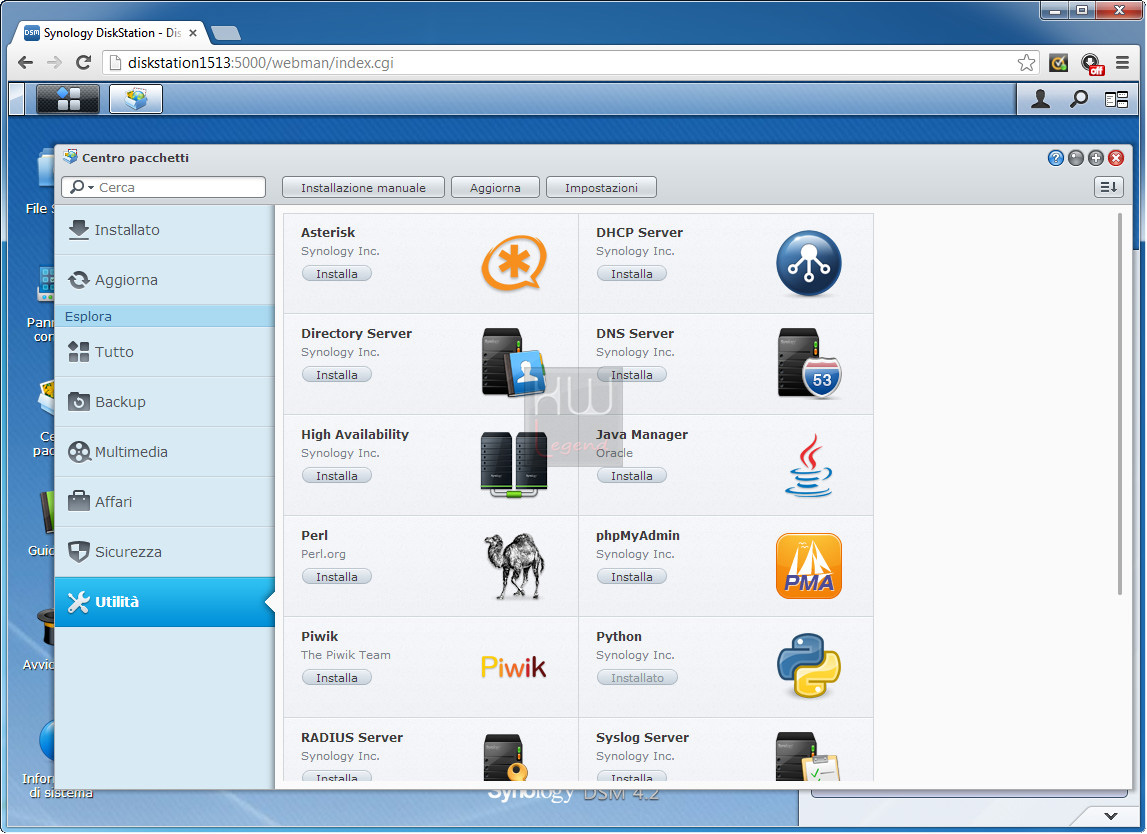
Task: Click the green check Chrome extension icon
Action: pos(1058,63)
